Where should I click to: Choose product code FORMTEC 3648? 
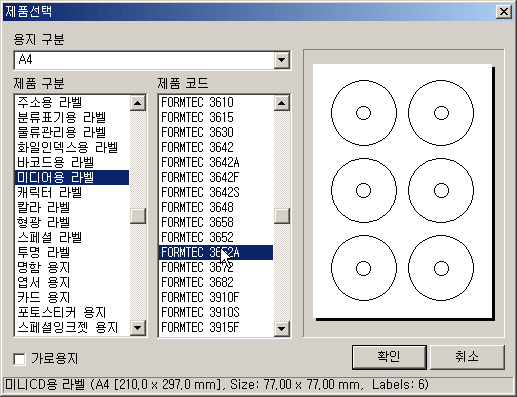[x=216, y=207]
